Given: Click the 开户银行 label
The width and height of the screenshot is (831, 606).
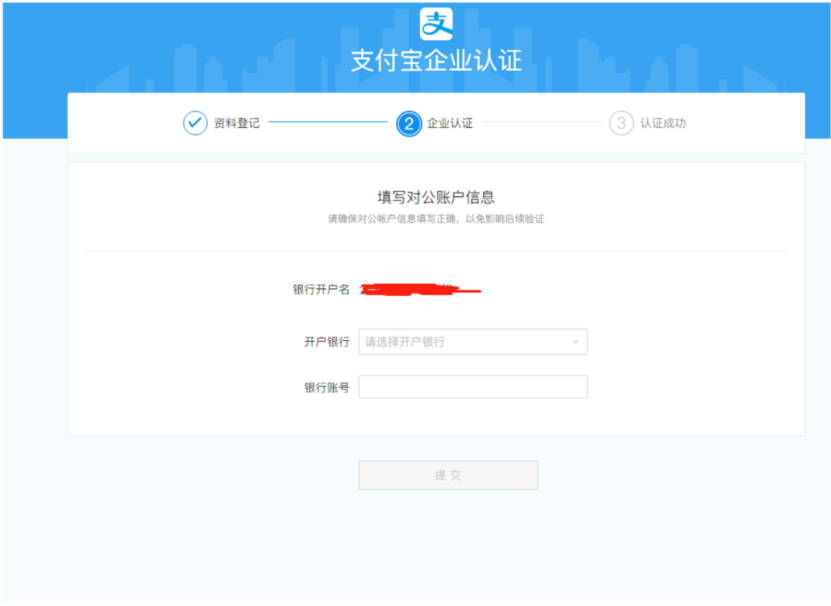Looking at the screenshot, I should [327, 342].
